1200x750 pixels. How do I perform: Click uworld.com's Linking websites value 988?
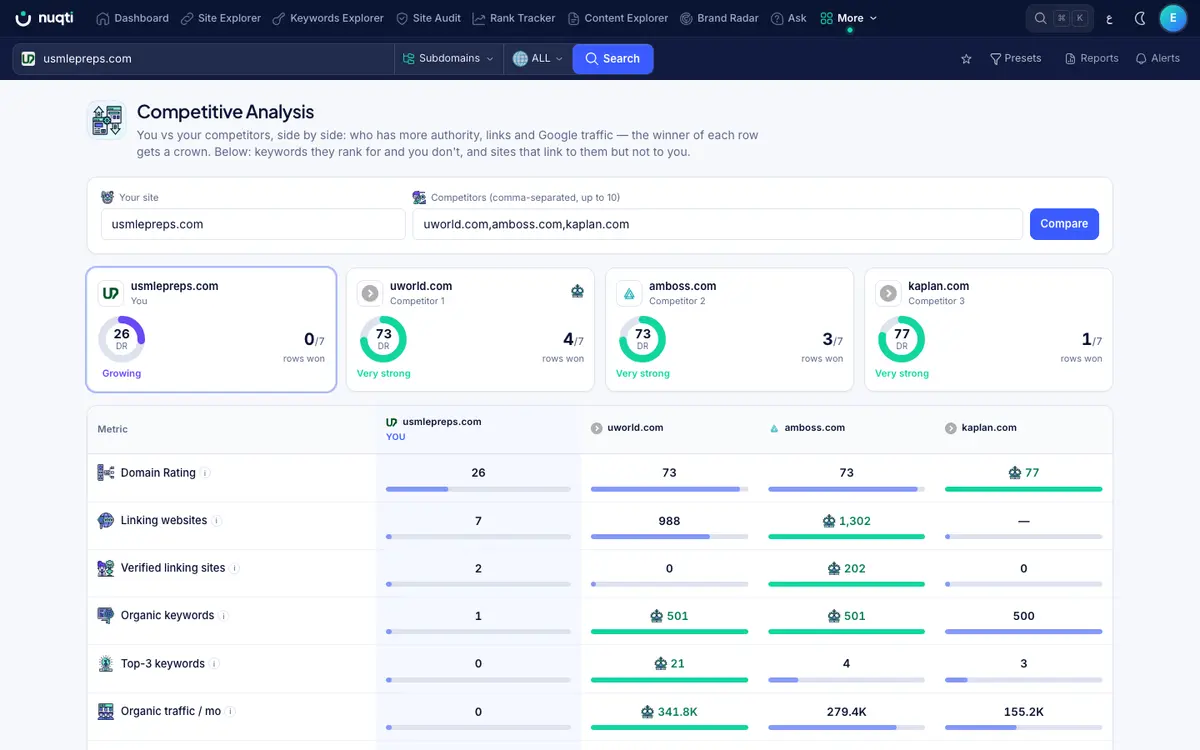[x=669, y=521]
